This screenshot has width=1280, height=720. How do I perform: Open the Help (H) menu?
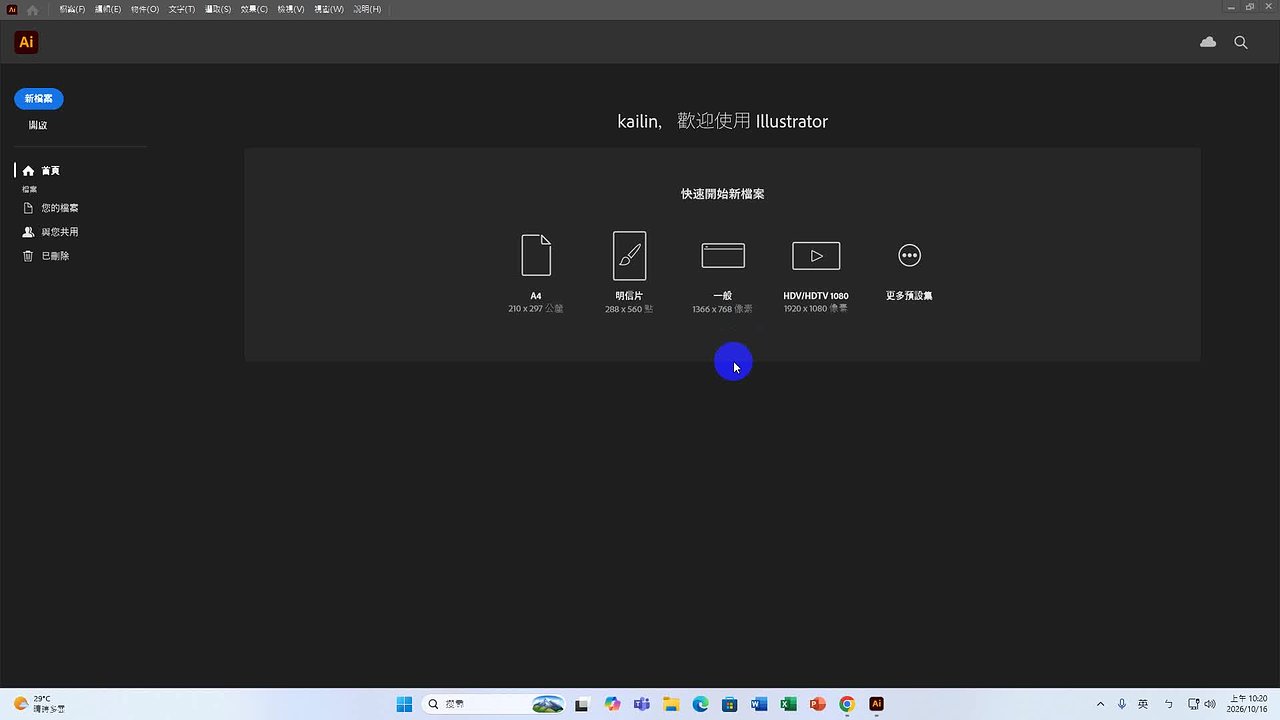(x=367, y=9)
